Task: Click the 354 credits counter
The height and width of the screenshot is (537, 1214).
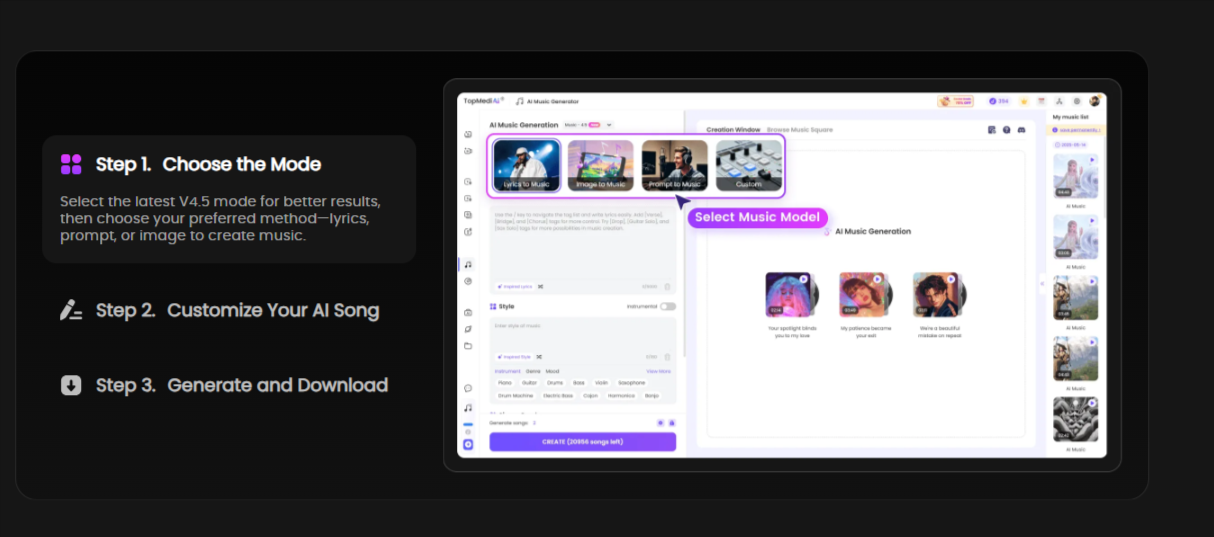Action: 998,101
